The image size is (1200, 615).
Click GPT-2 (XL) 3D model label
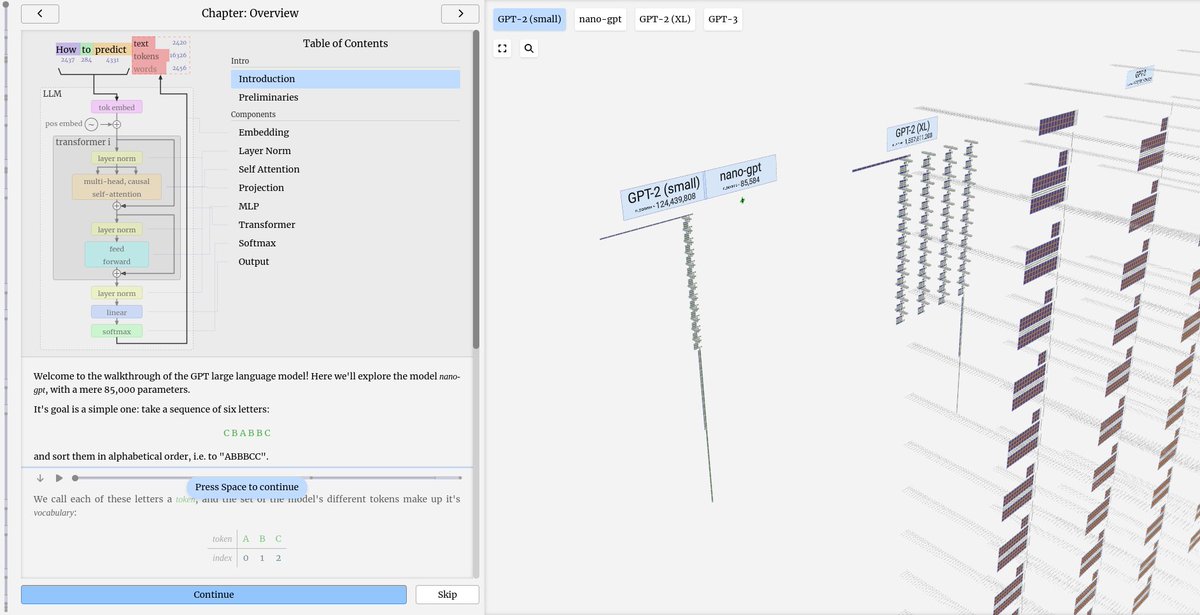pos(913,133)
